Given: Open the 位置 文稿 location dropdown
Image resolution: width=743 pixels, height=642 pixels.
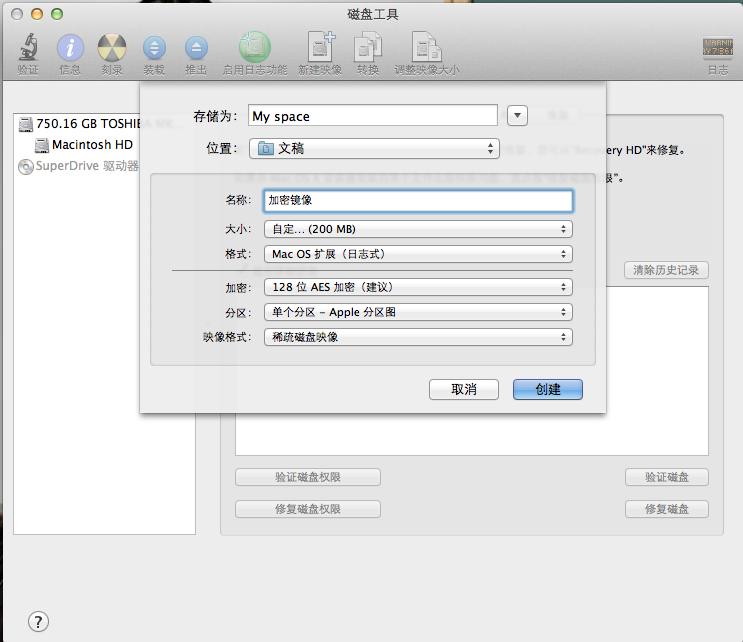Looking at the screenshot, I should (374, 148).
